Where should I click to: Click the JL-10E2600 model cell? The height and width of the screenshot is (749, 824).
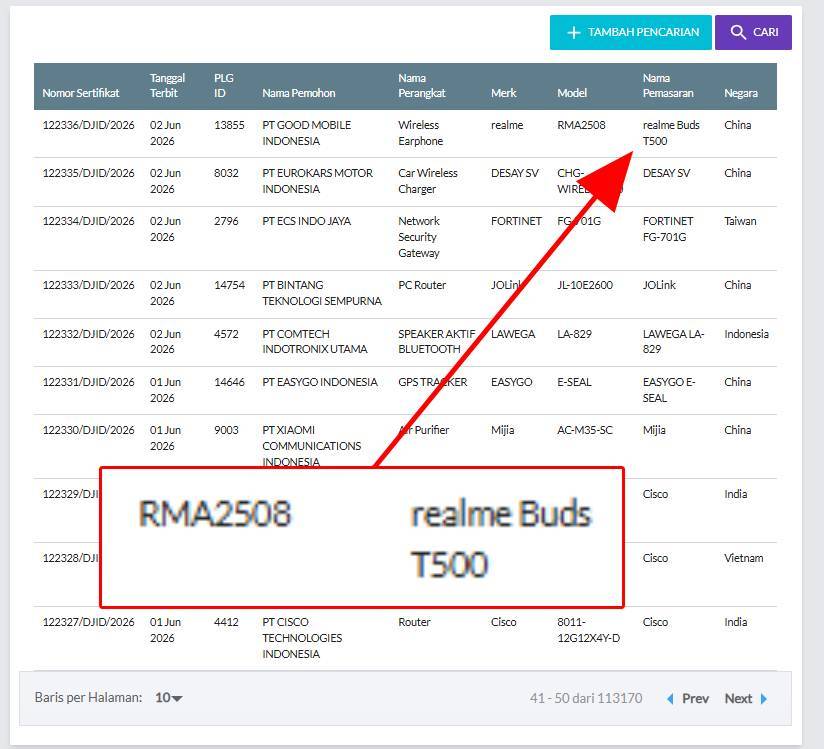(x=585, y=285)
